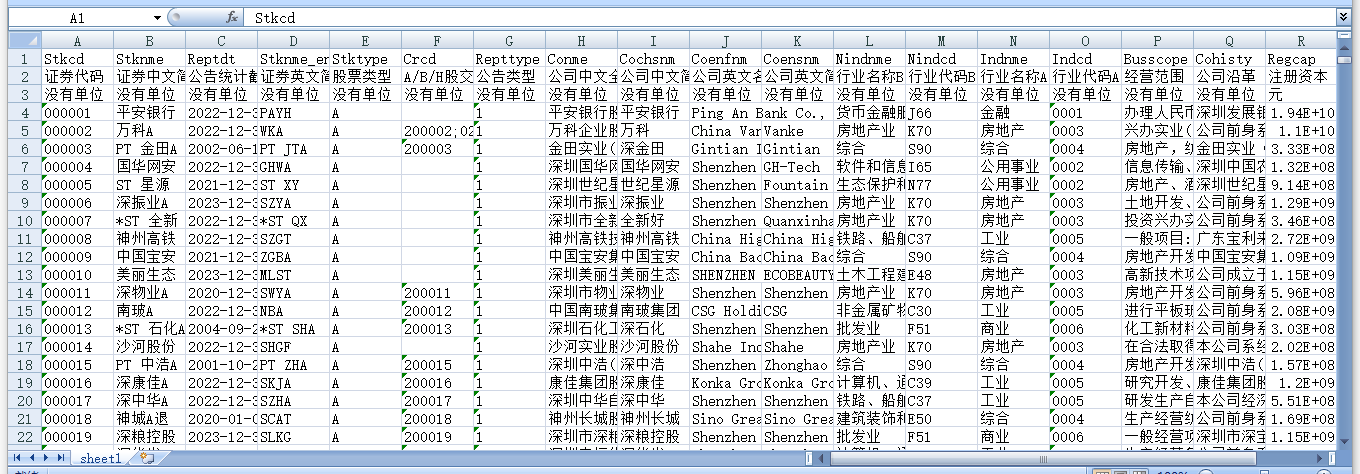
Task: Select column P header
Action: coord(1156,40)
